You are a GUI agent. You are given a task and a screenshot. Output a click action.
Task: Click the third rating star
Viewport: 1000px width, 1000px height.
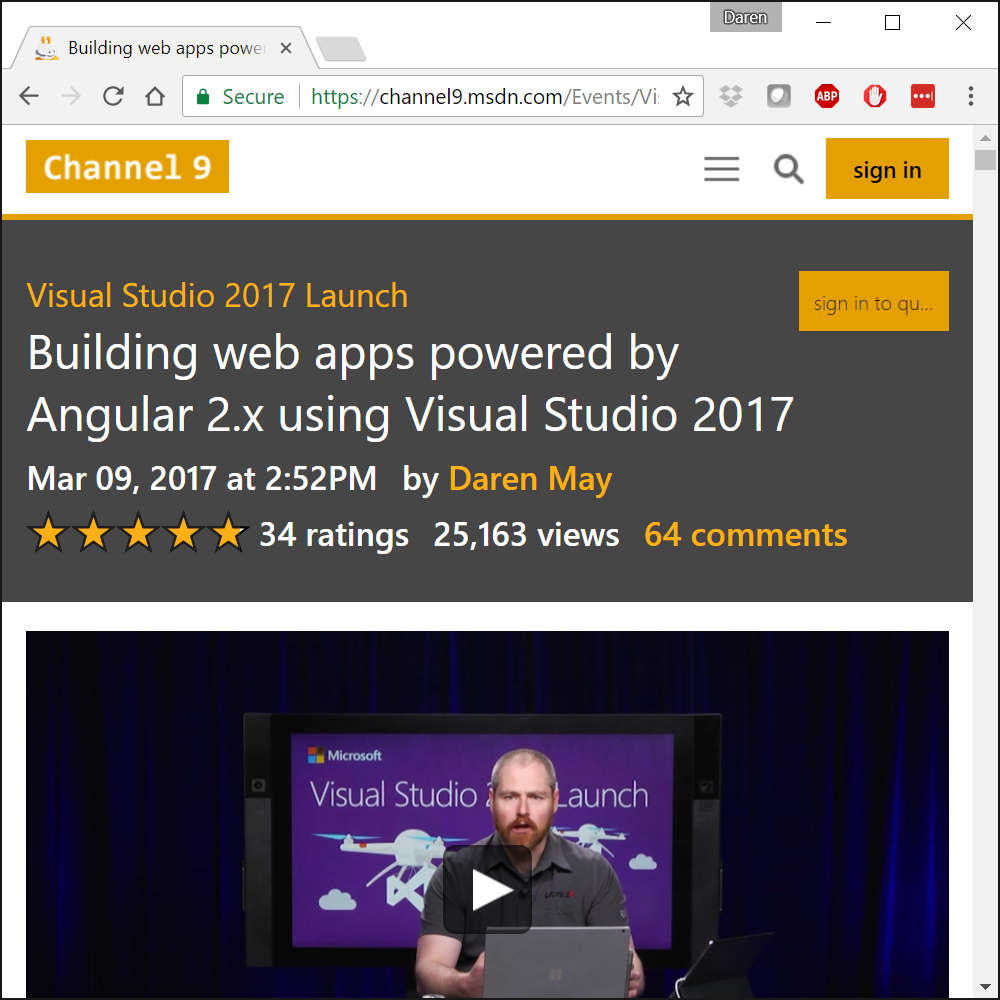[138, 532]
